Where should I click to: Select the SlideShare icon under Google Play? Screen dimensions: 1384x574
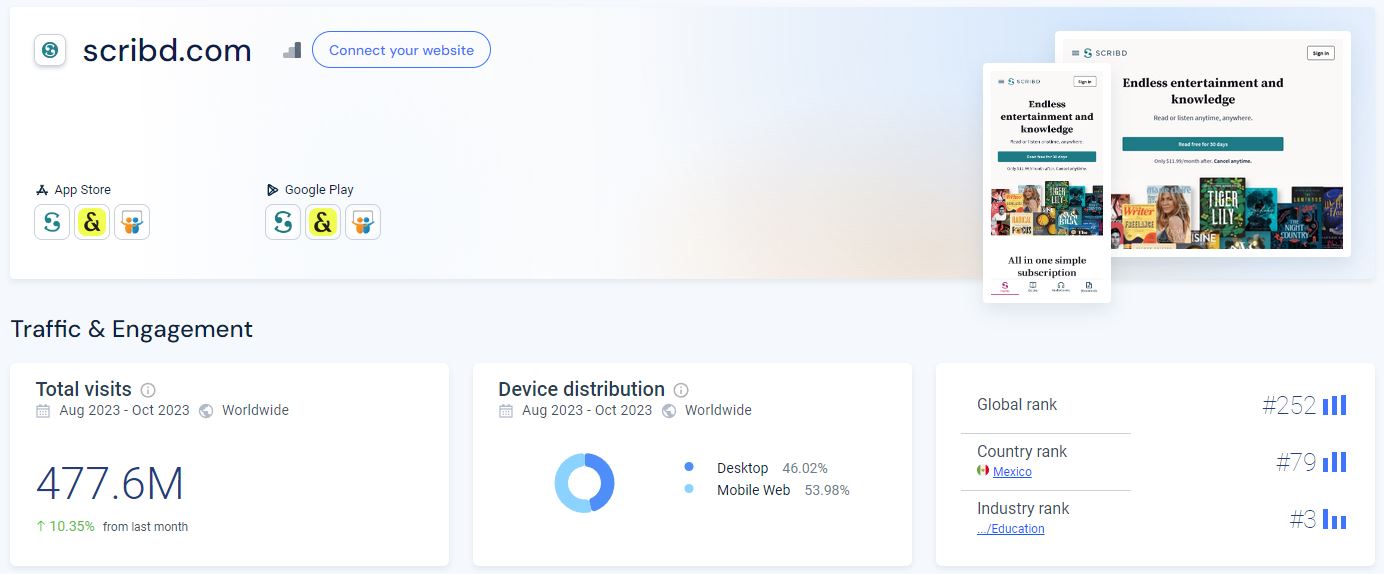pos(363,222)
